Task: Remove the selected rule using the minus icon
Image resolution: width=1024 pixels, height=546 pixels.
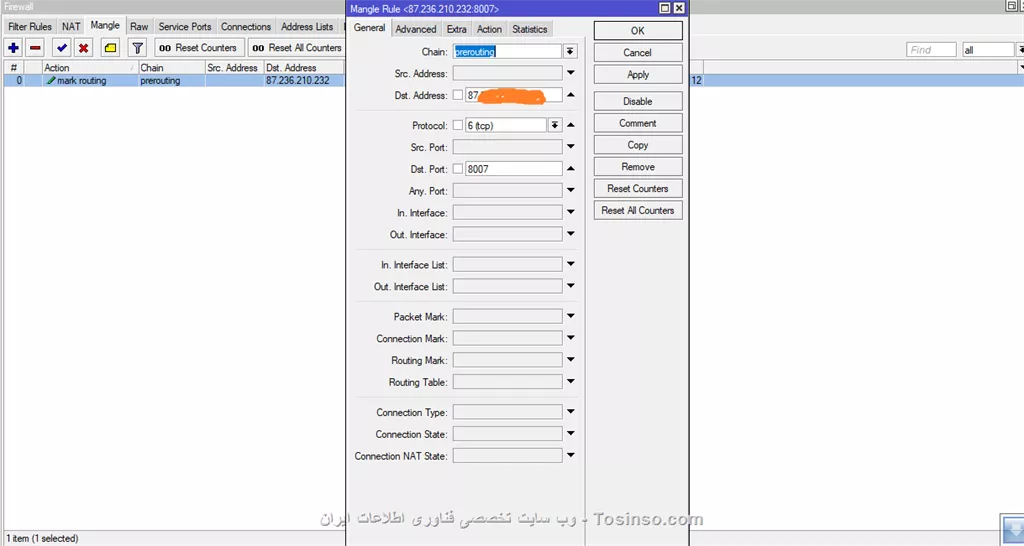Action: click(35, 48)
